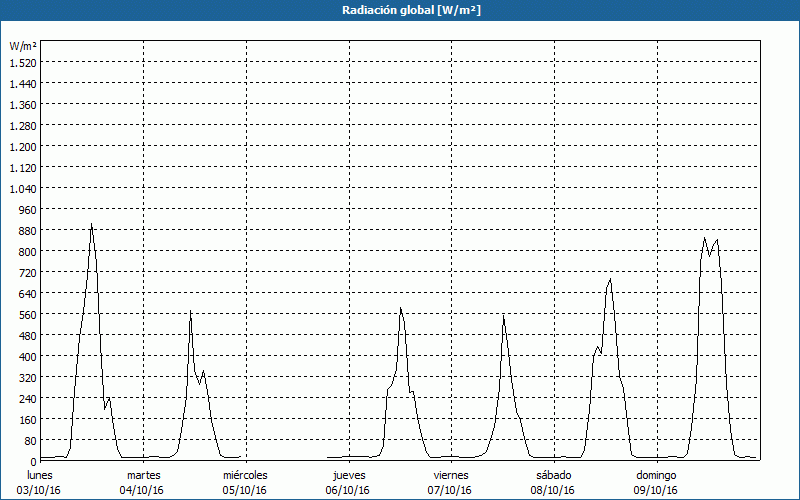Click the 'jueves' day label
The width and height of the screenshot is (800, 500).
point(348,475)
